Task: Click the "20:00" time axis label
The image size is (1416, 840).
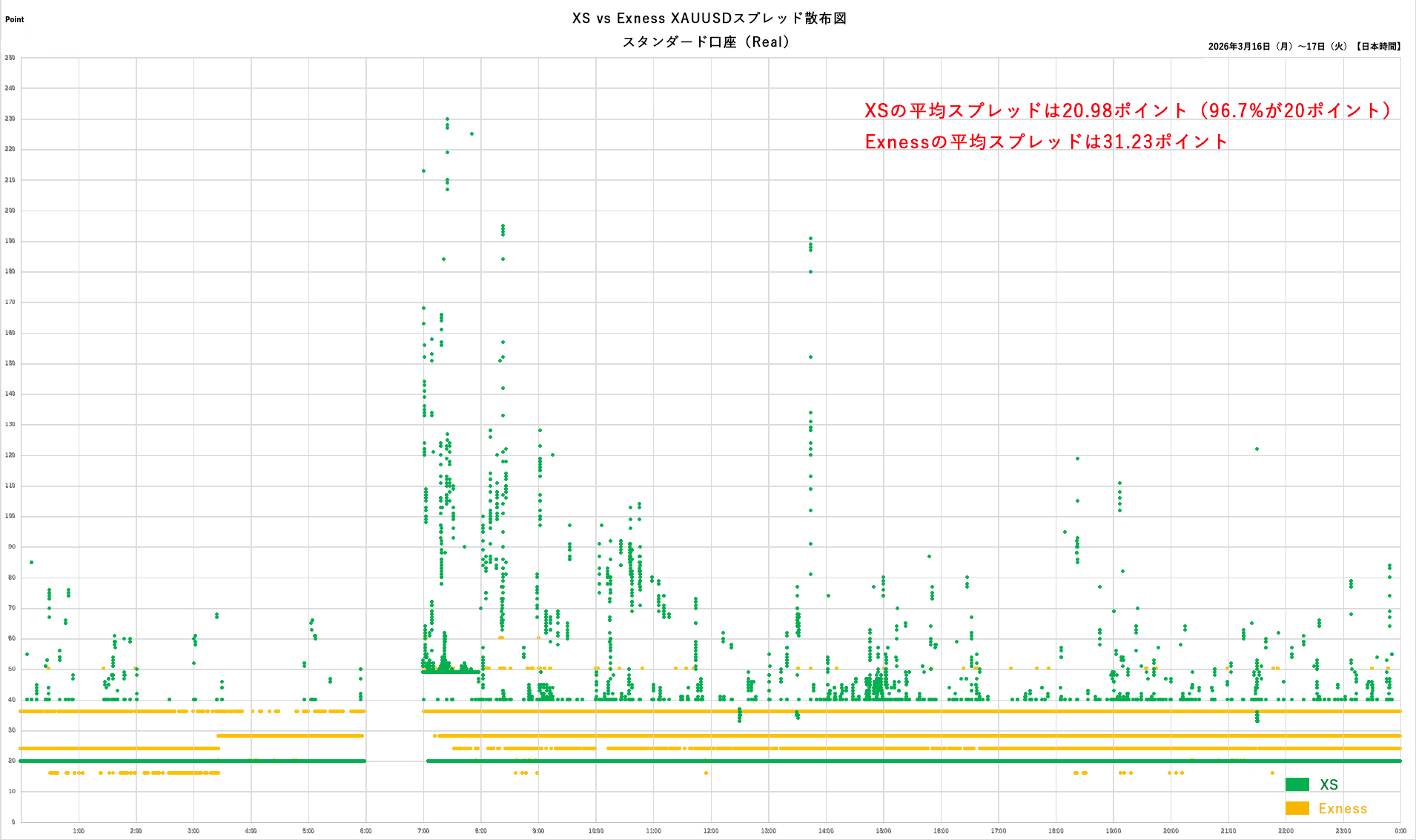Action: click(x=1171, y=831)
